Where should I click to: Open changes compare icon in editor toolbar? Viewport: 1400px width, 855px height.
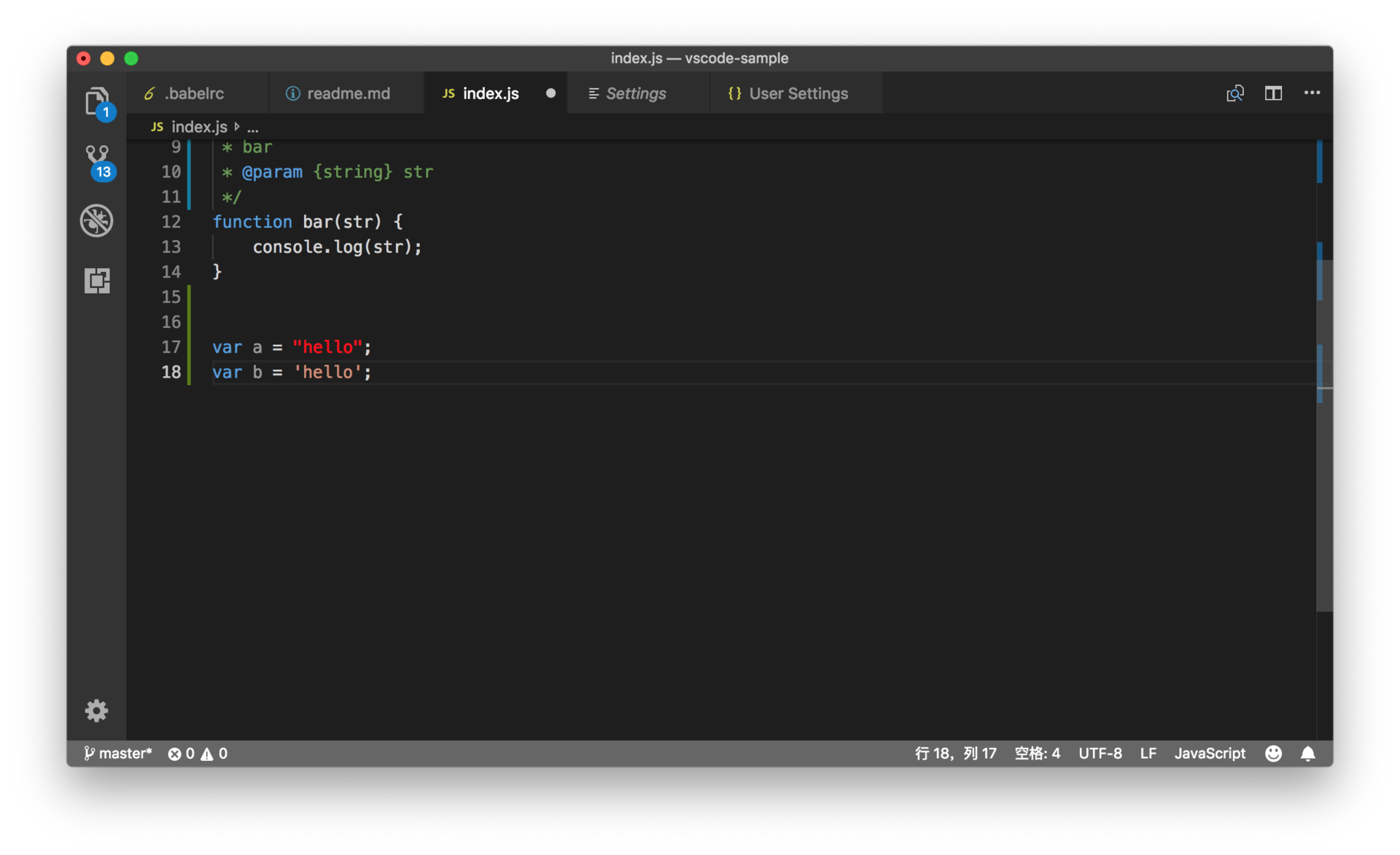pos(1234,93)
